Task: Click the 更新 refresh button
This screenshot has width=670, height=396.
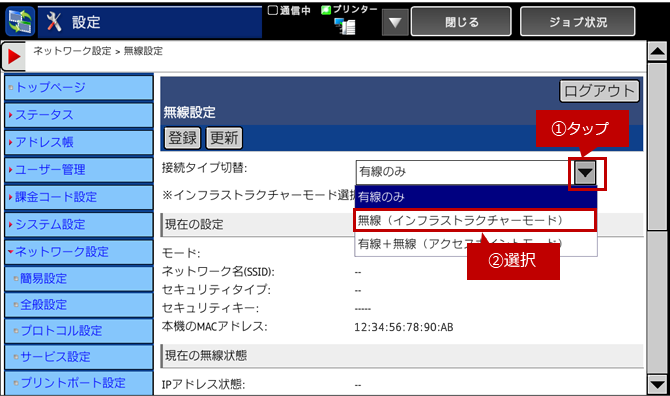Action: 224,138
